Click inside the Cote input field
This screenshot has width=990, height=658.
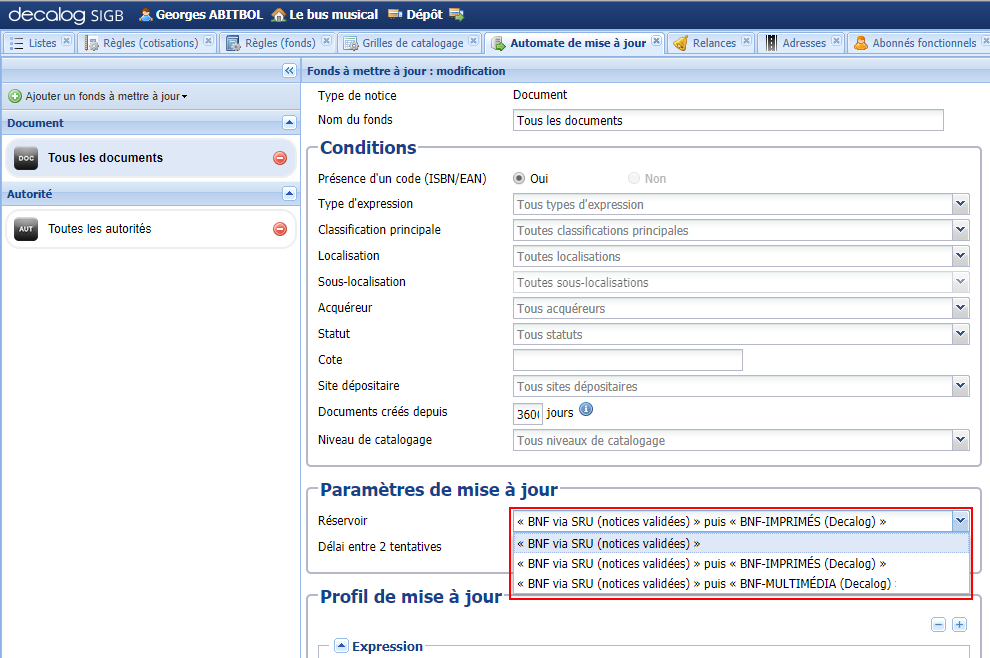627,360
